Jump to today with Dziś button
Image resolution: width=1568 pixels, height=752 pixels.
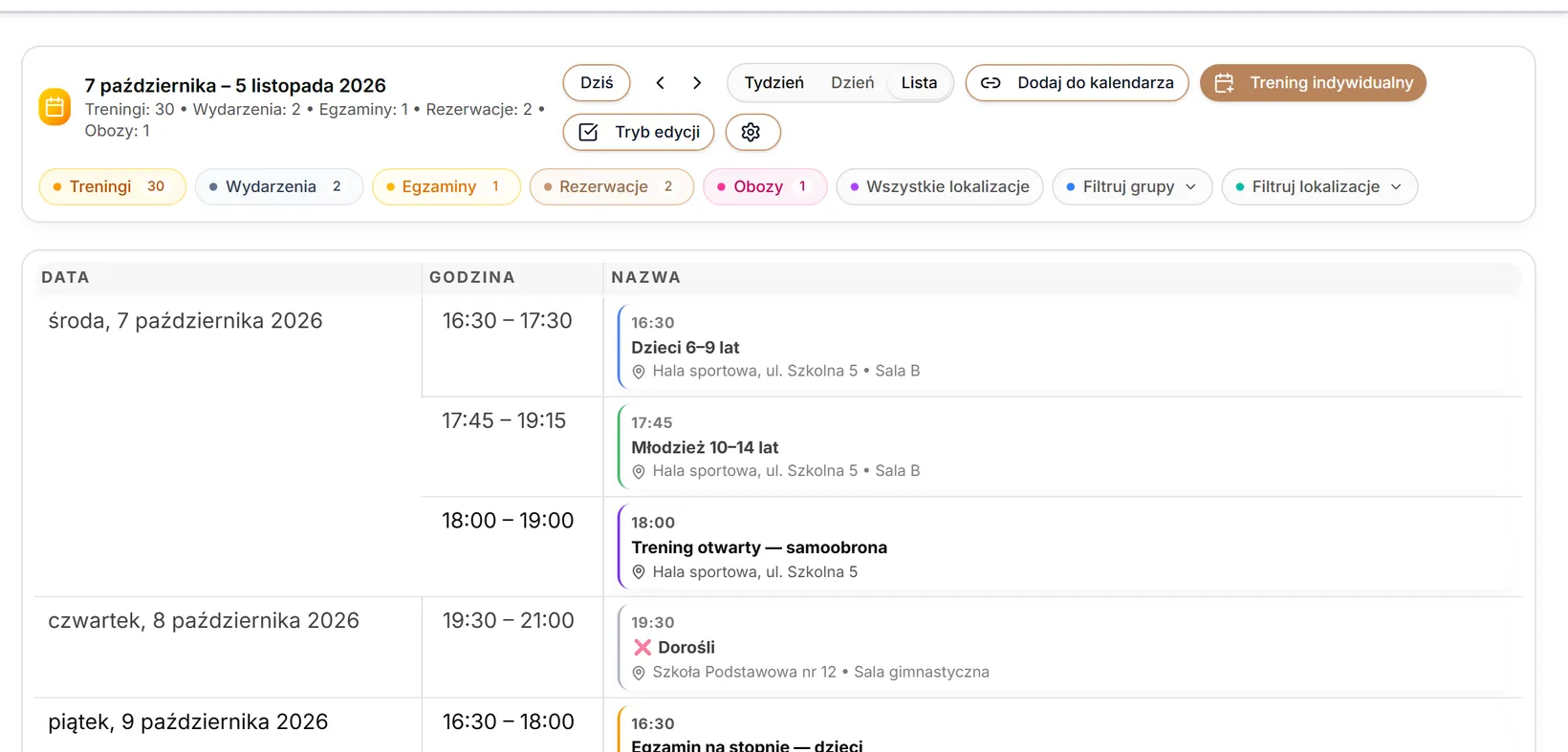click(x=597, y=83)
